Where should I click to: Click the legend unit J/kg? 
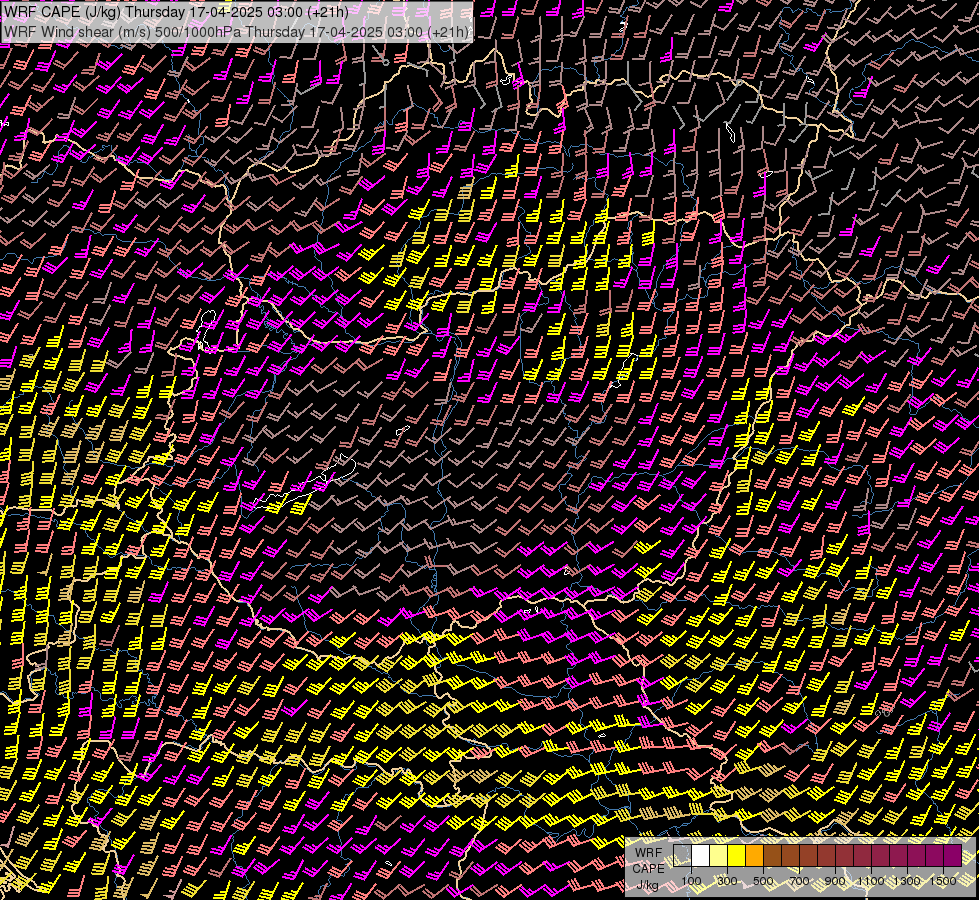[x=647, y=886]
